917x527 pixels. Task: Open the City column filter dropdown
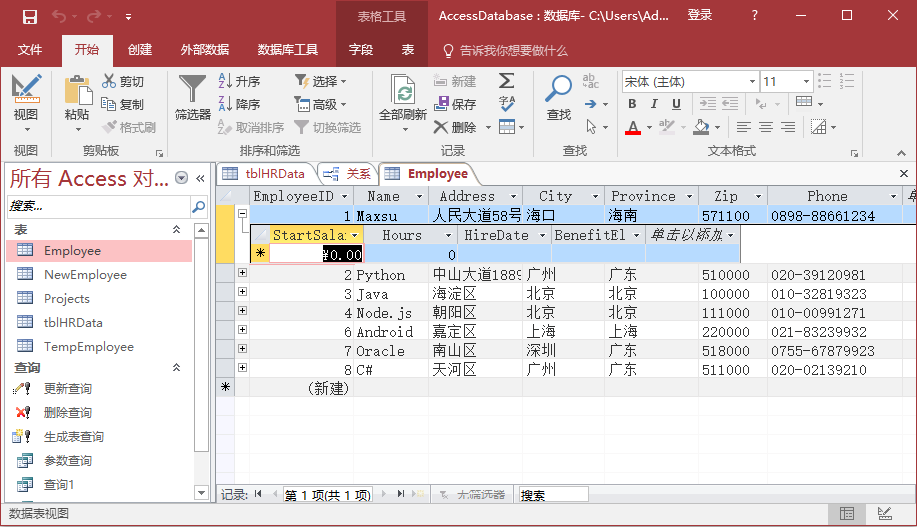point(595,197)
